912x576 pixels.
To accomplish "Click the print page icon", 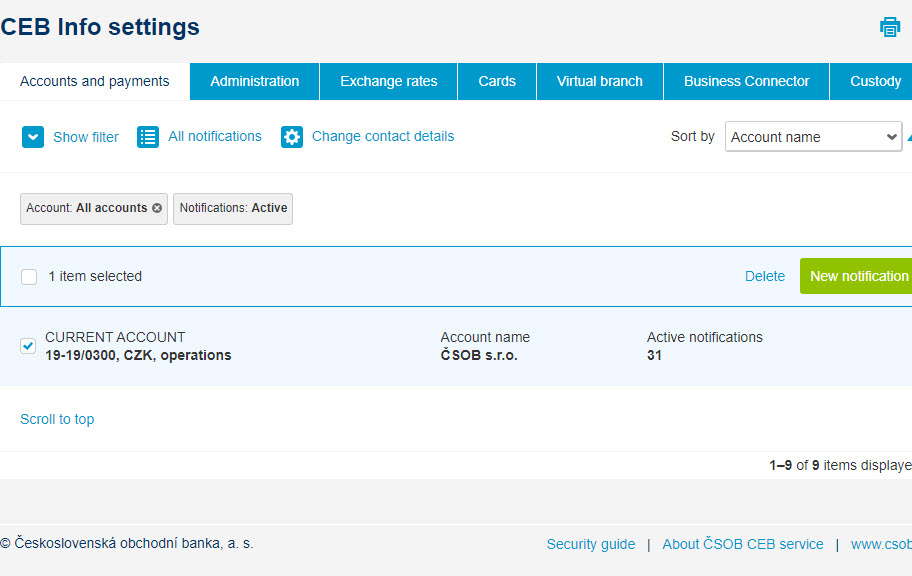I will click(x=890, y=27).
